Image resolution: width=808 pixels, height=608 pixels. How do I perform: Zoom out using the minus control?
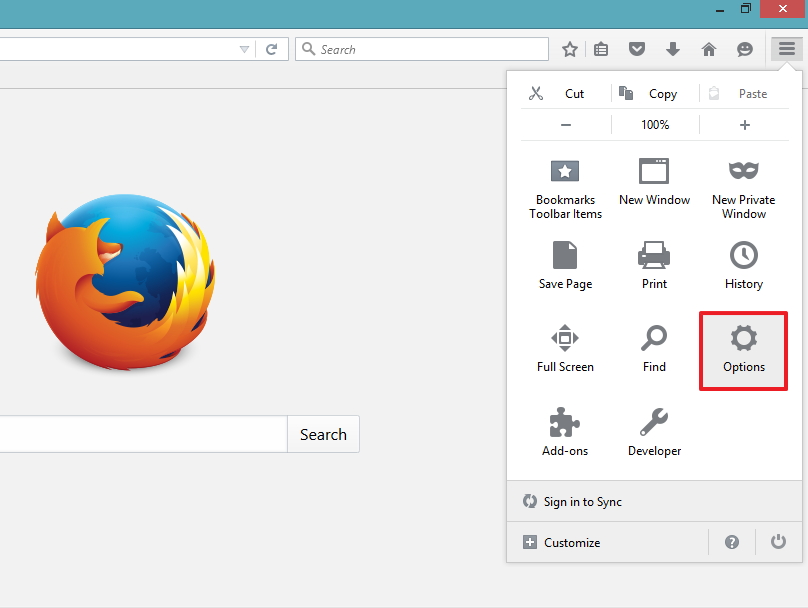click(x=565, y=124)
